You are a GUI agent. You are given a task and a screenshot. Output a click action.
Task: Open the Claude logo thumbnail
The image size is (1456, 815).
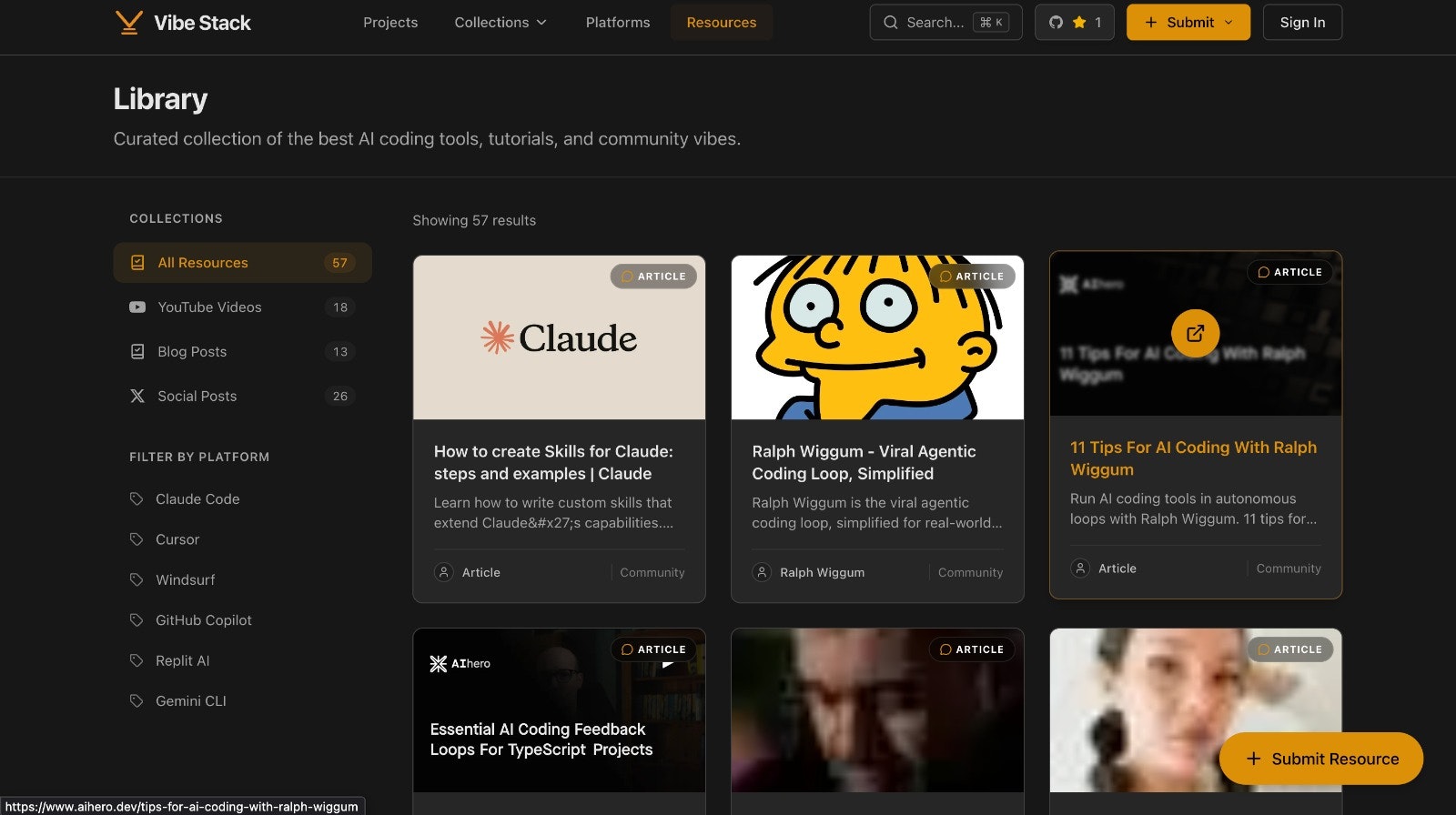pyautogui.click(x=559, y=337)
